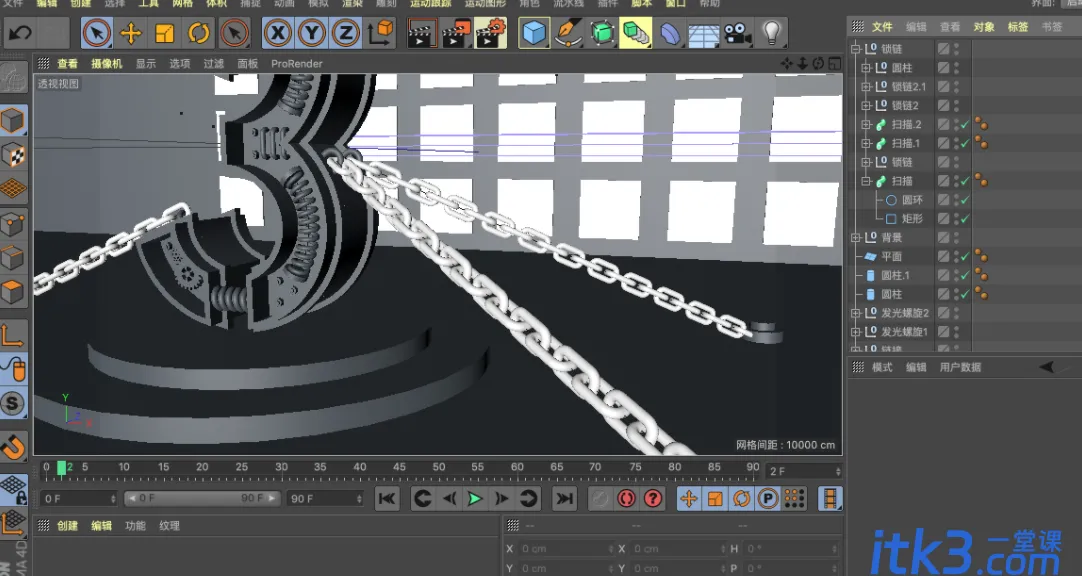
Task: Open the material manager 创建 menu
Action: [x=67, y=526]
